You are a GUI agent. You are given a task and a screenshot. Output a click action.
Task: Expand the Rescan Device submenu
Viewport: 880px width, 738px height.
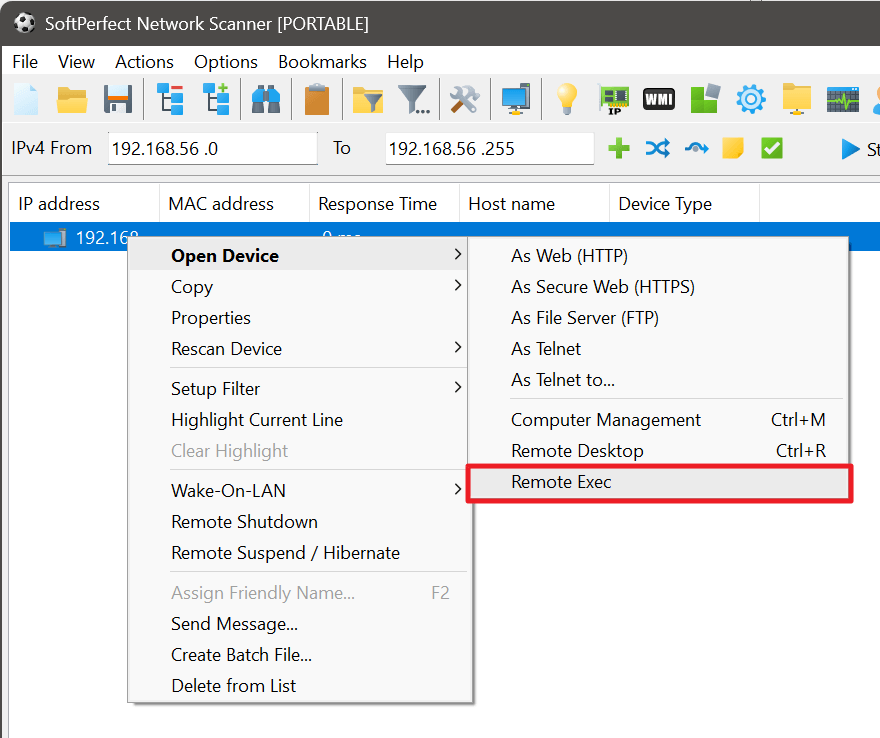pyautogui.click(x=299, y=349)
